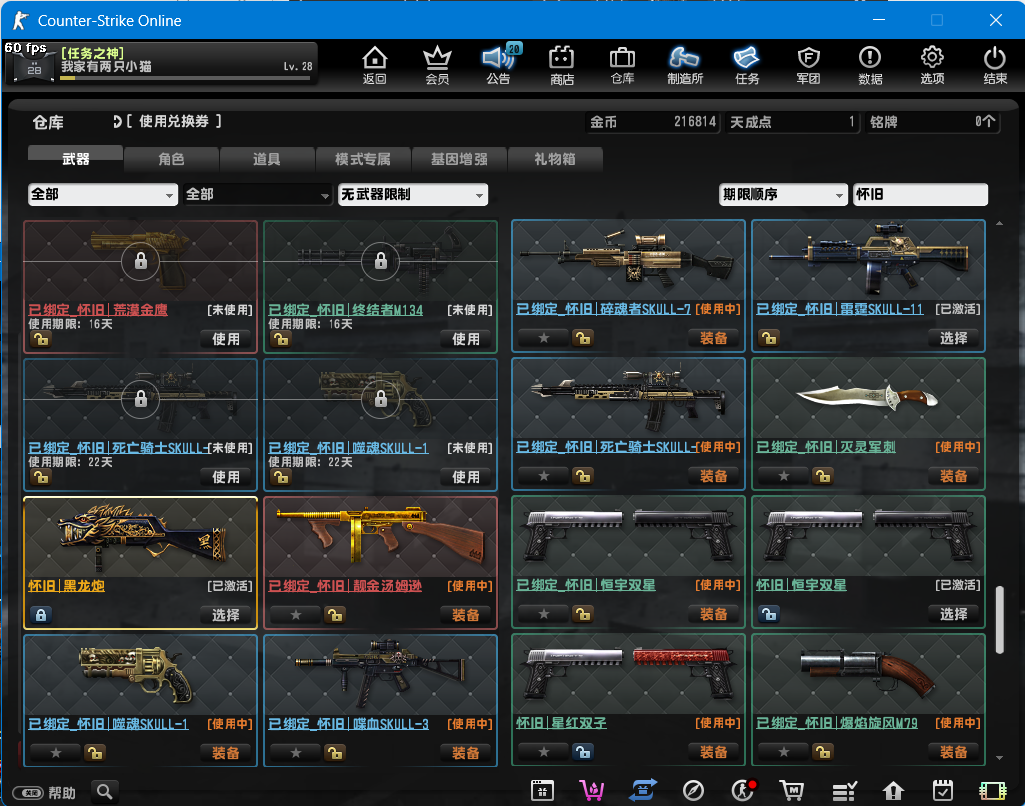Open the 选项 gear options icon
The image size is (1025, 806).
(932, 65)
